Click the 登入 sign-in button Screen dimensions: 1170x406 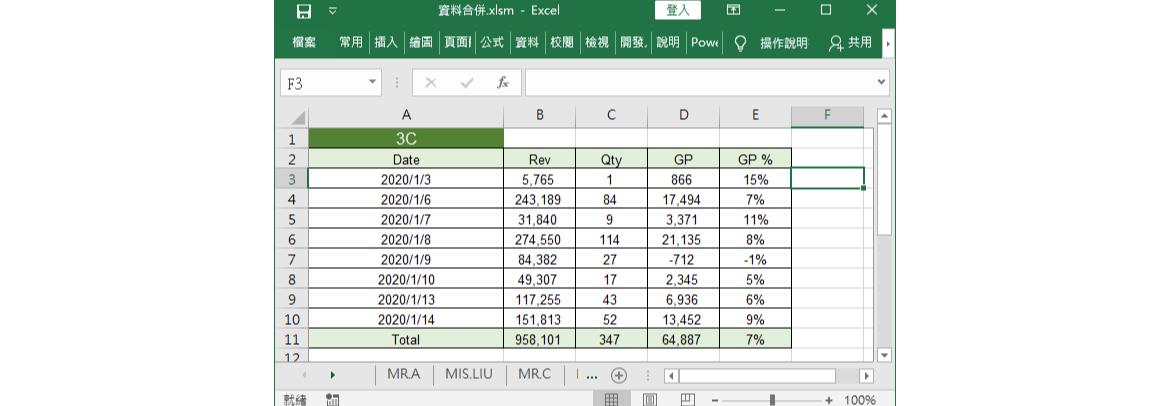[678, 10]
